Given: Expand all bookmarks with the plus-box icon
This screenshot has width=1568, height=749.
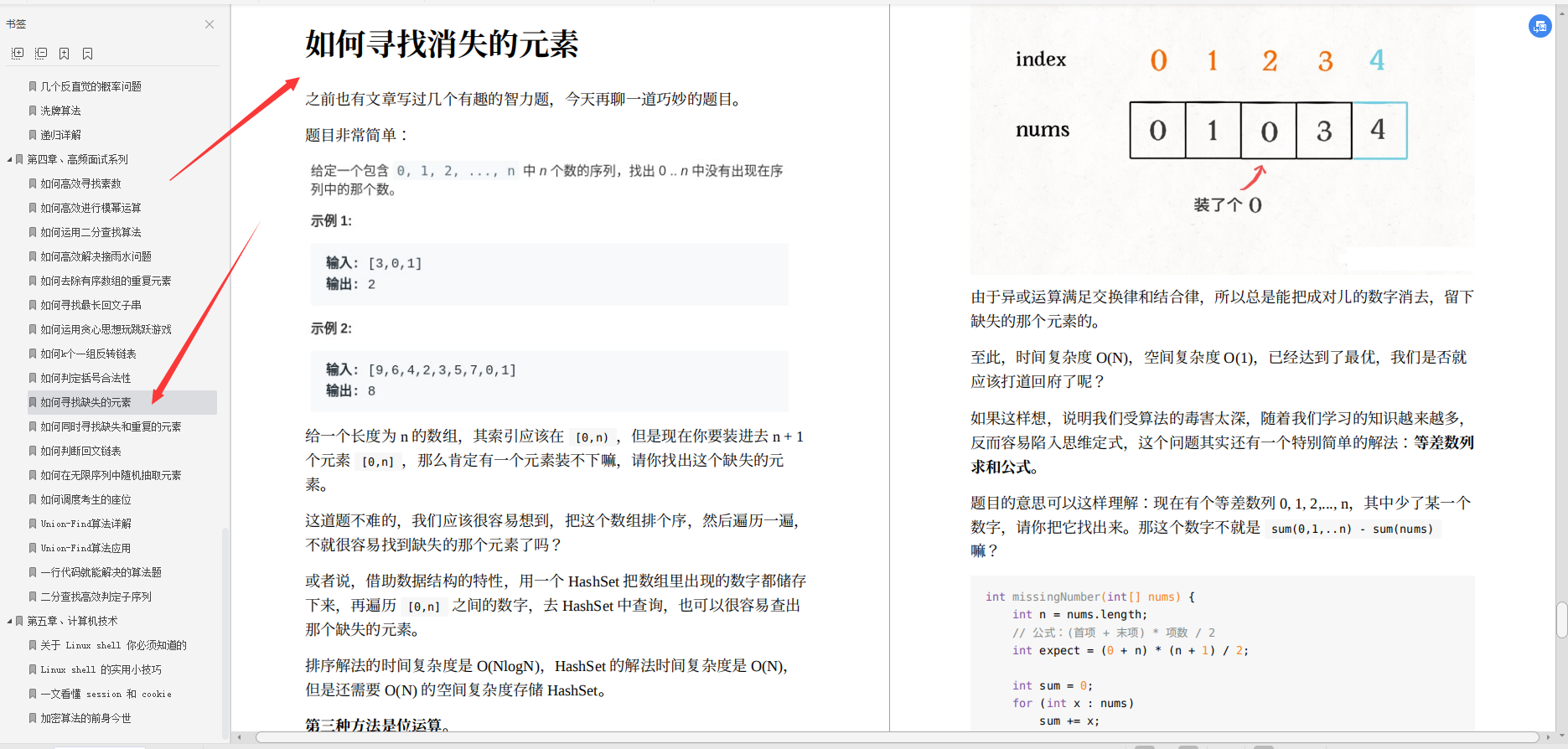Looking at the screenshot, I should 17,54.
